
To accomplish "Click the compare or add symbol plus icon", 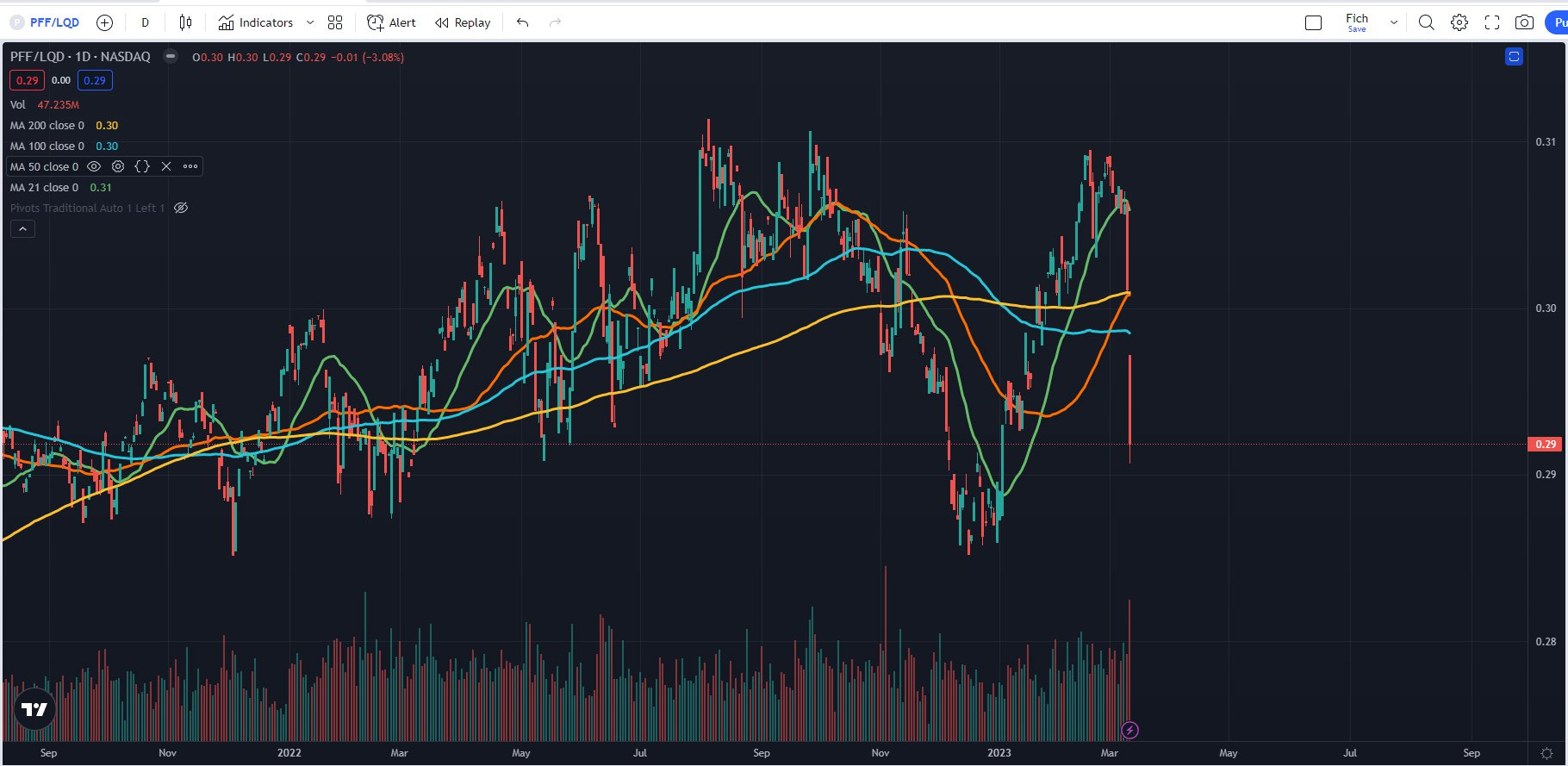I will 104,22.
